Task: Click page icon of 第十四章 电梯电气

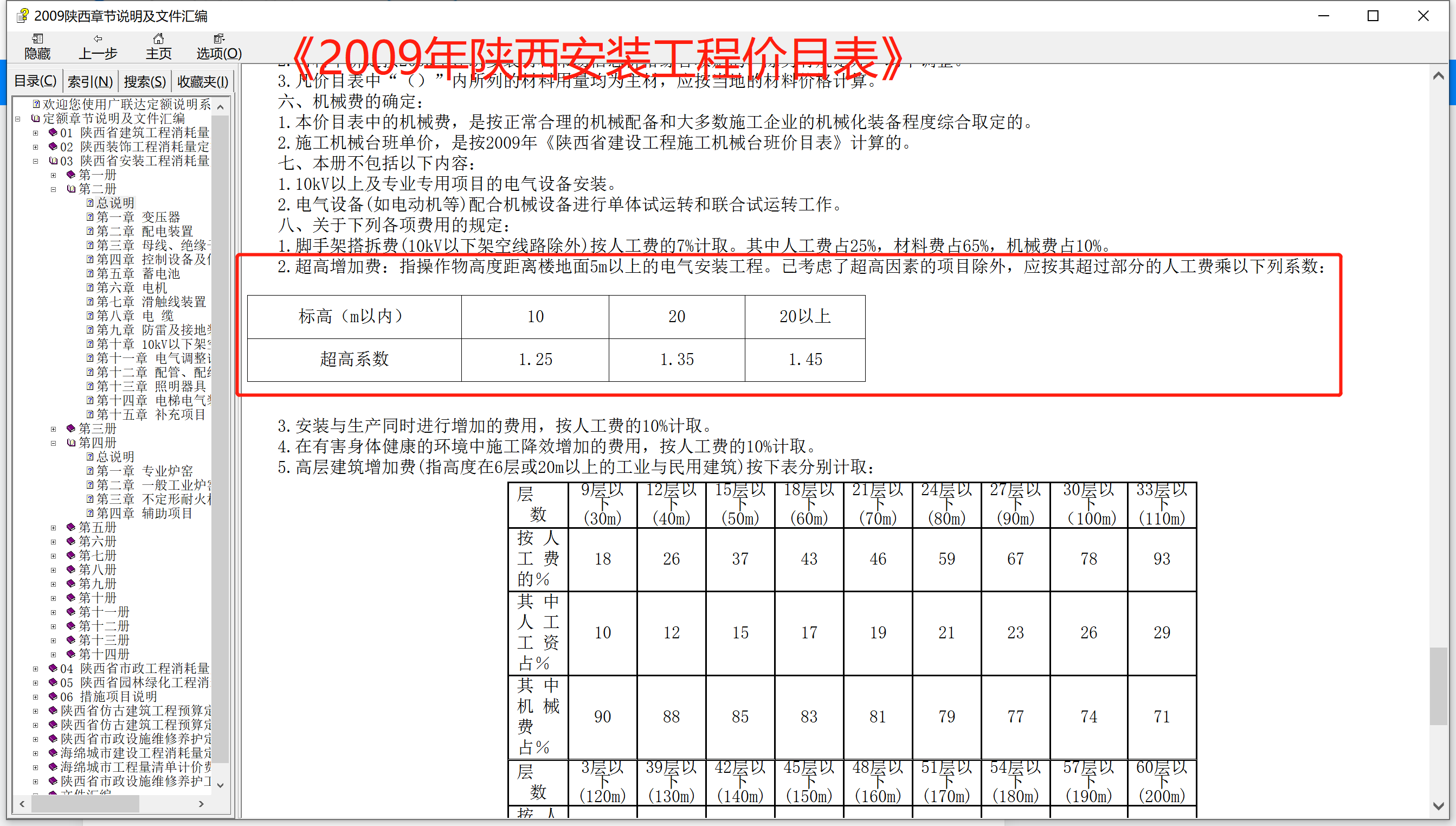Action: click(89, 400)
